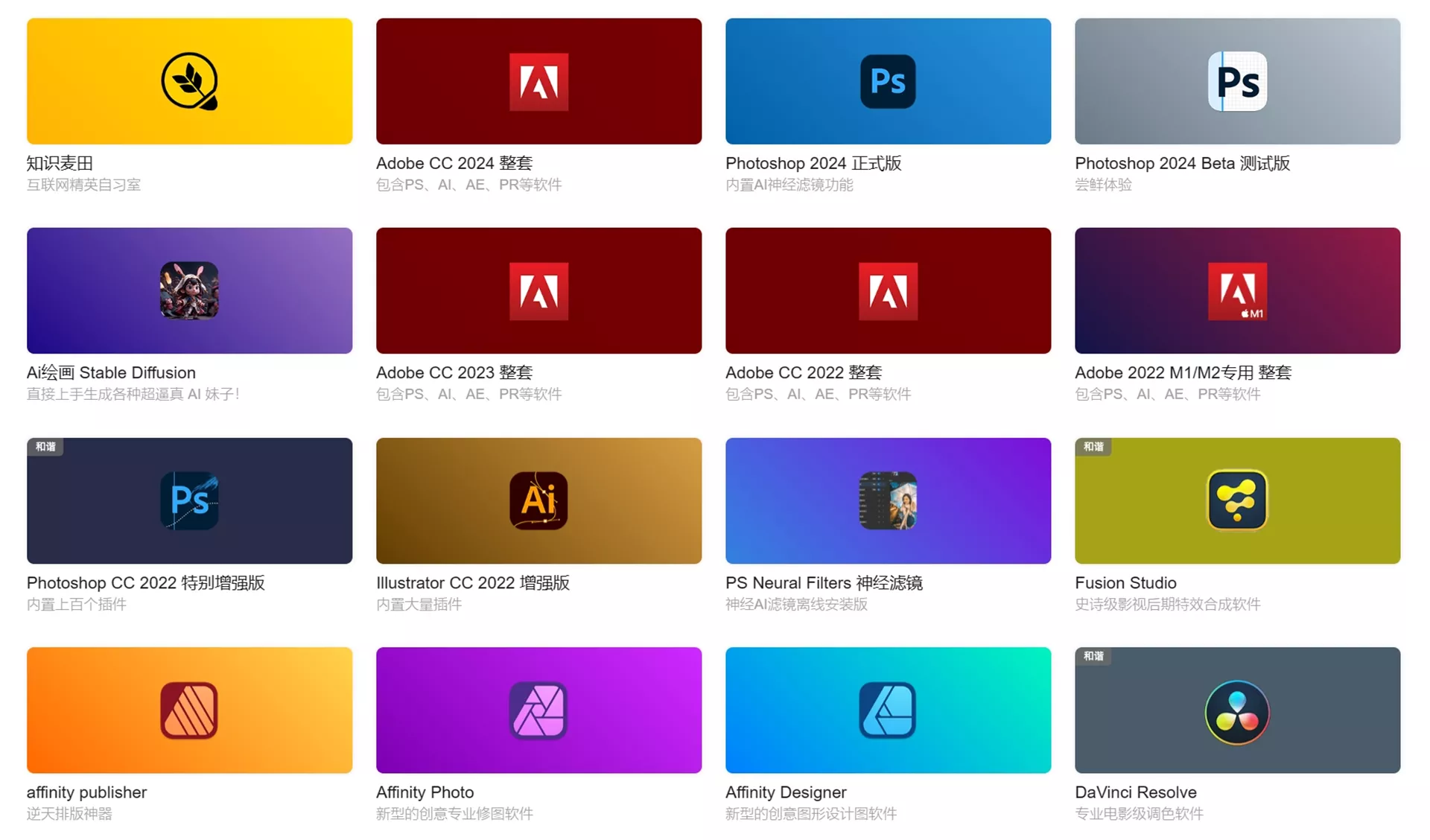Click description under Adobe CC 2024 整套
Screen dimensions: 1430x840
pos(468,185)
